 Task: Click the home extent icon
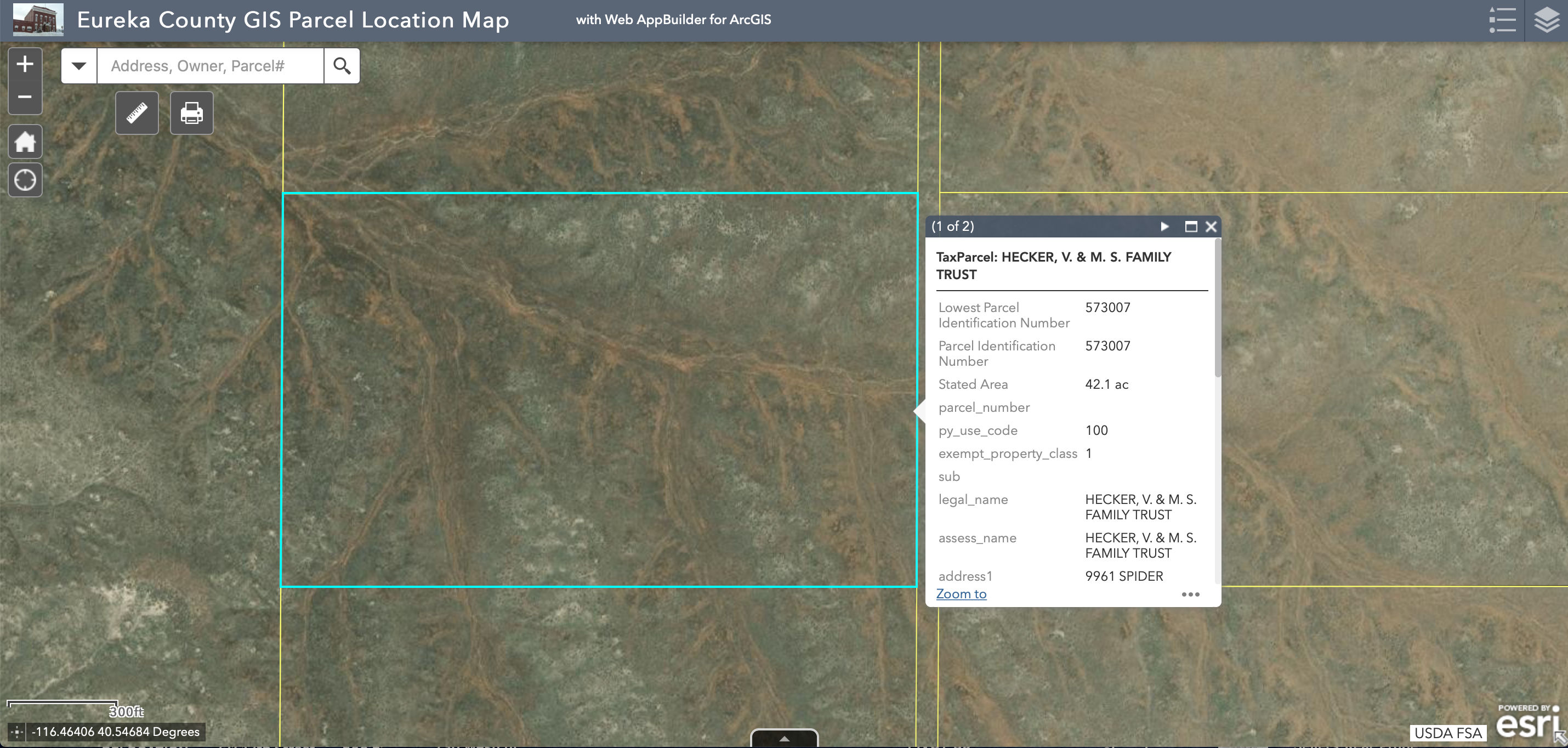(25, 141)
